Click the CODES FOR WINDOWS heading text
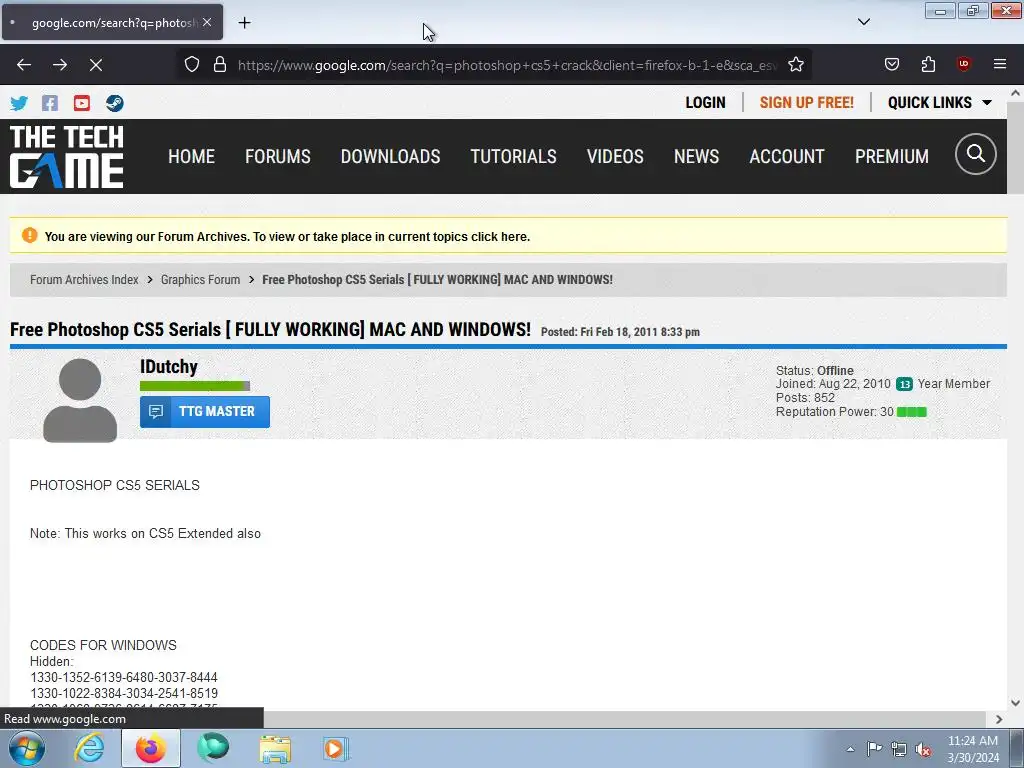 [x=103, y=645]
